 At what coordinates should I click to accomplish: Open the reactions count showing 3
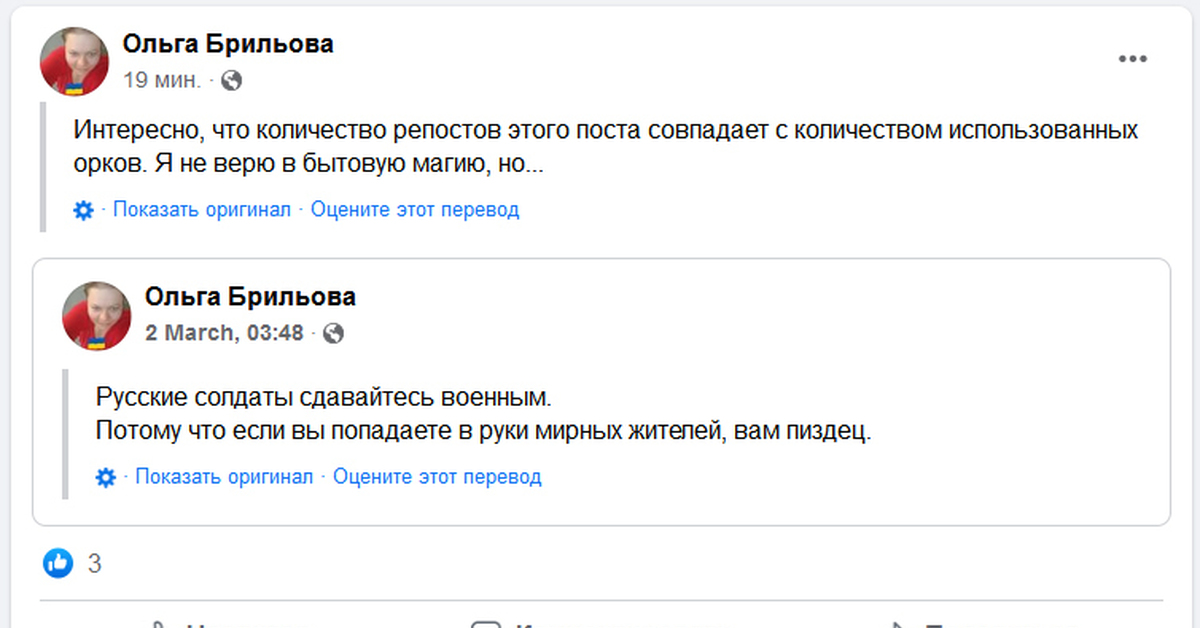click(x=95, y=564)
